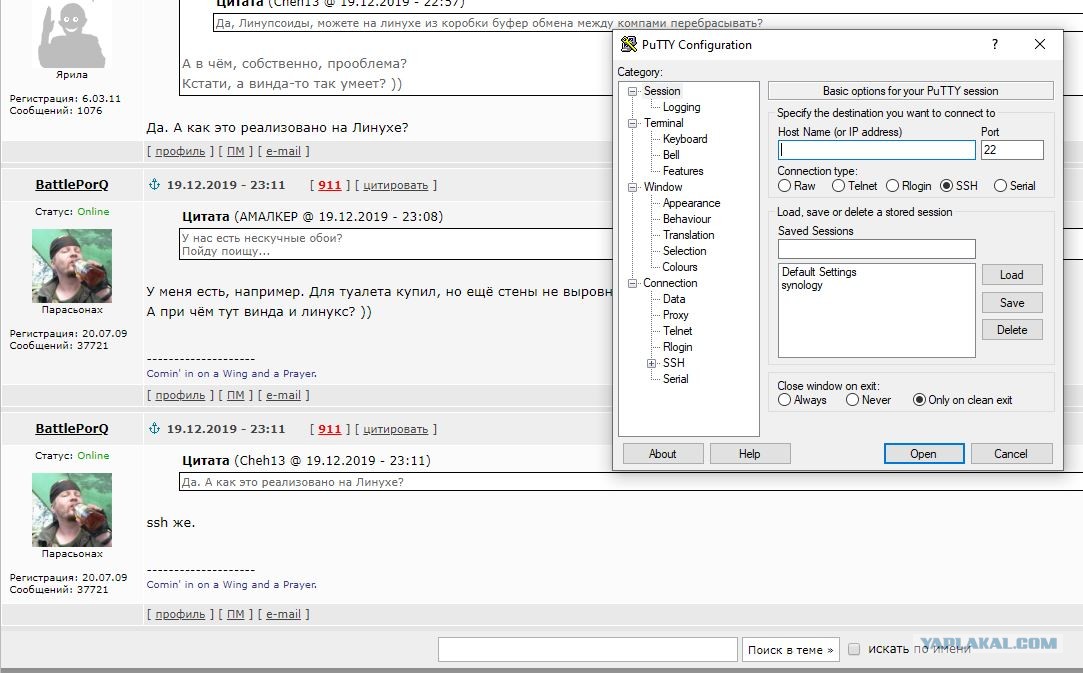Collapse the Session tree node

point(632,91)
